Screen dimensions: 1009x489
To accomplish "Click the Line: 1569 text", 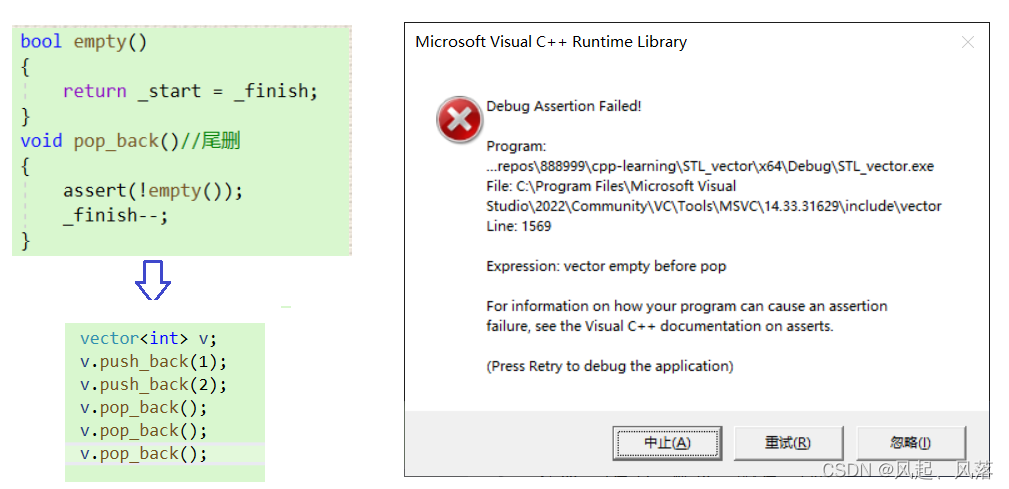I will pyautogui.click(x=518, y=226).
